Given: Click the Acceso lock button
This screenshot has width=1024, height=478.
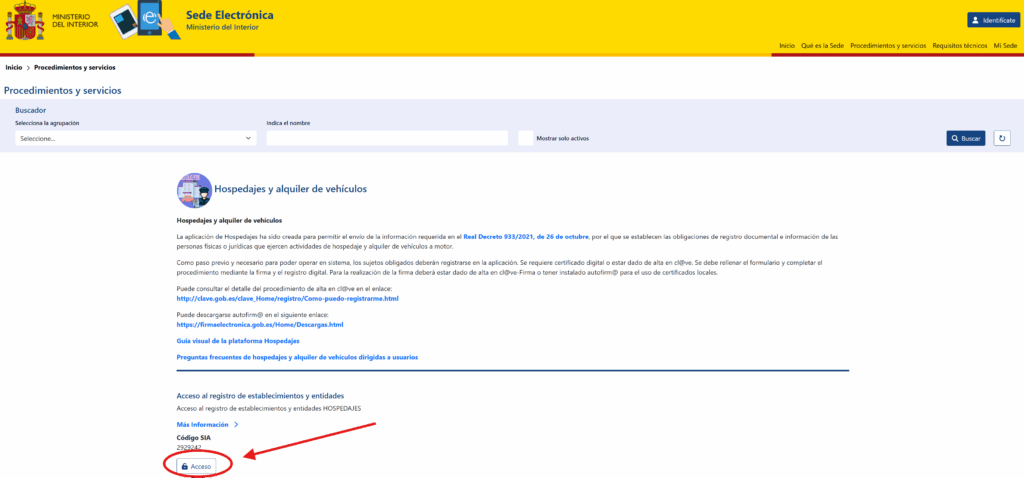Looking at the screenshot, I should (196, 466).
